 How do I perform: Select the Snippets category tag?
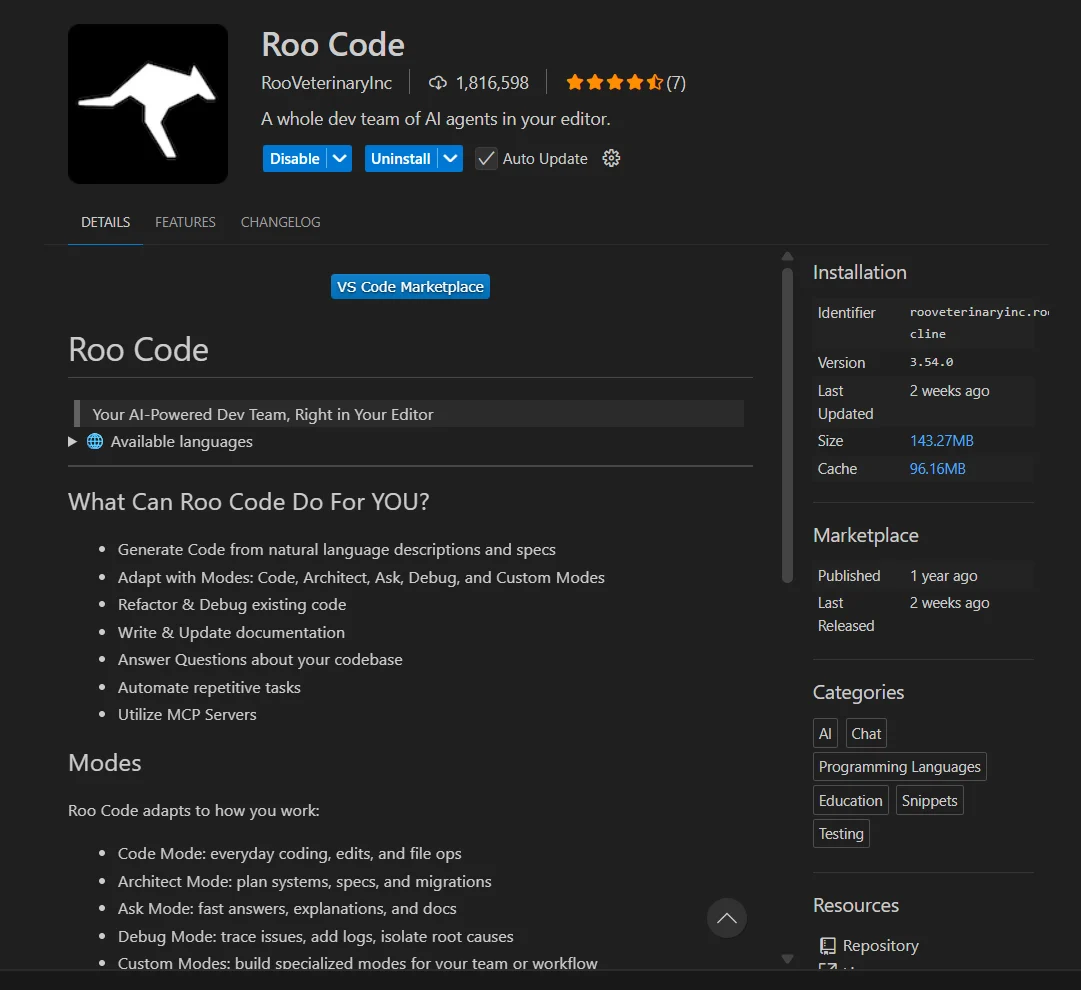(929, 800)
